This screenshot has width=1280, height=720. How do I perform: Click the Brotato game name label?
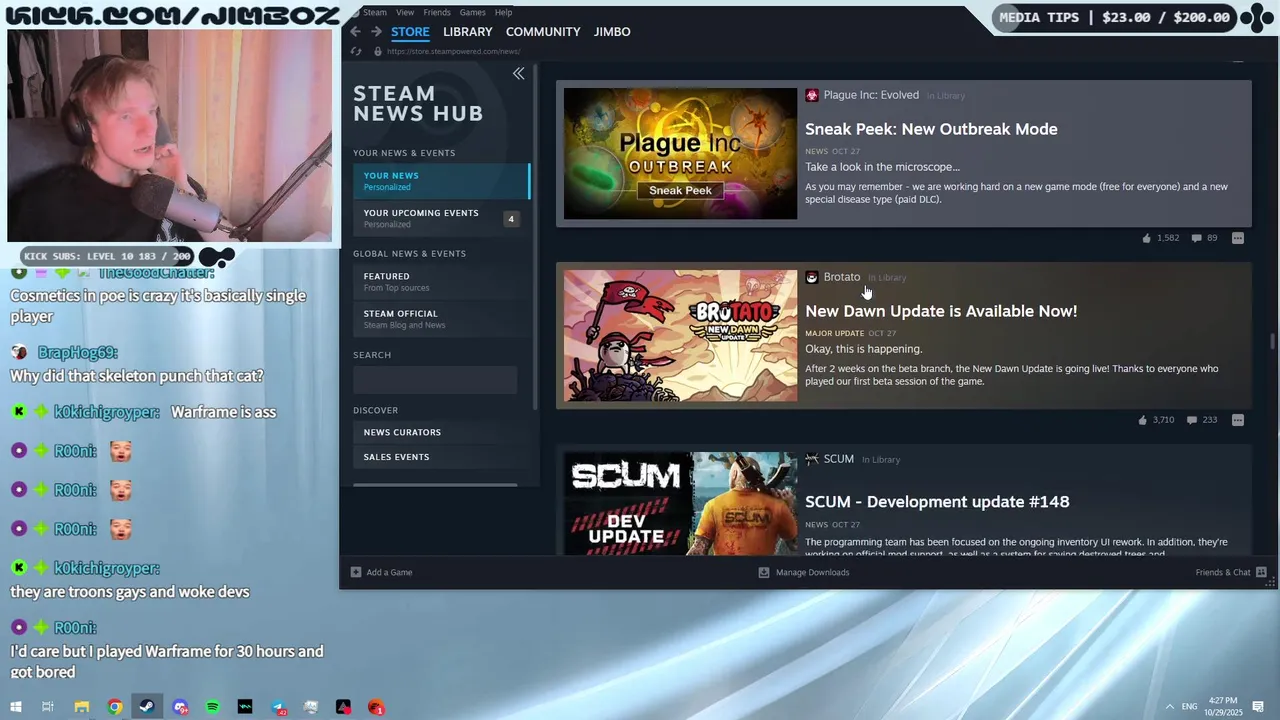tap(842, 277)
